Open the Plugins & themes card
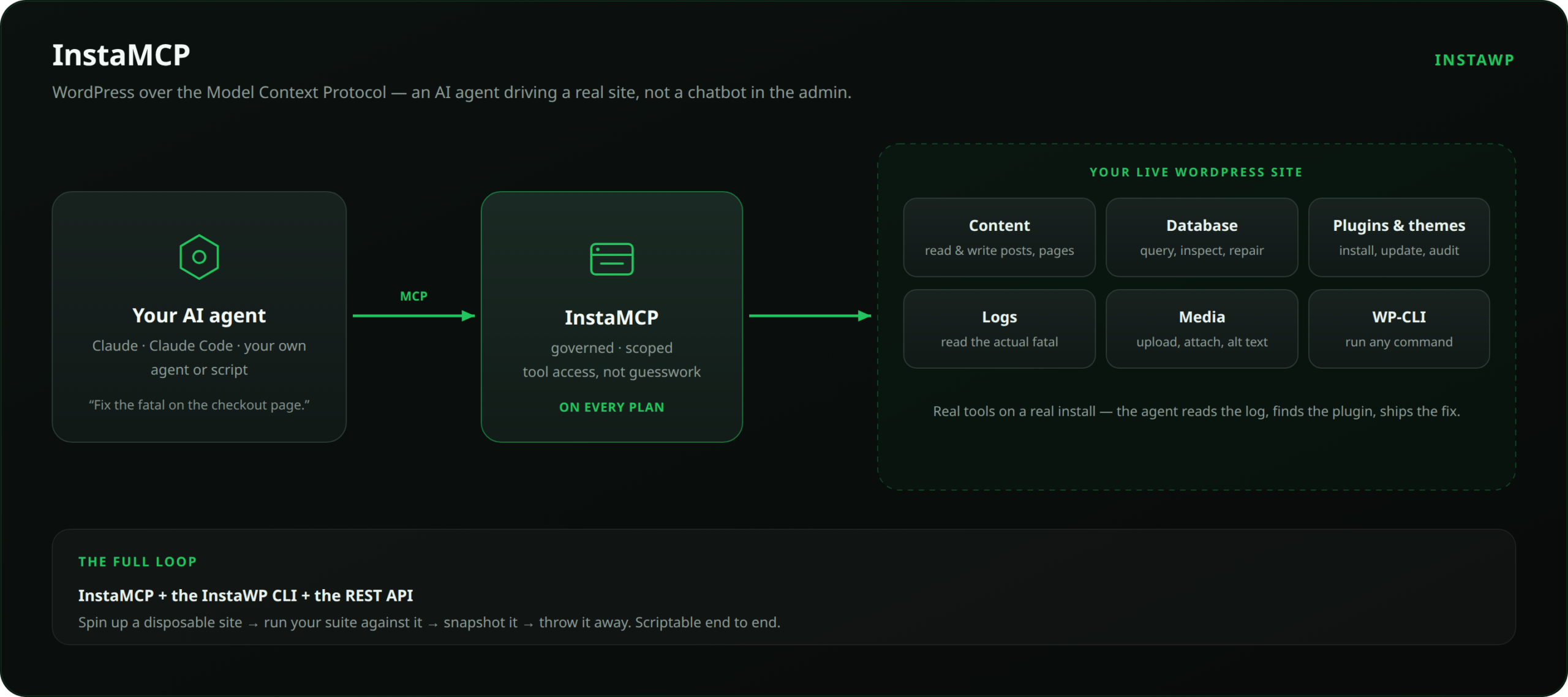The height and width of the screenshot is (697, 1568). (1399, 237)
